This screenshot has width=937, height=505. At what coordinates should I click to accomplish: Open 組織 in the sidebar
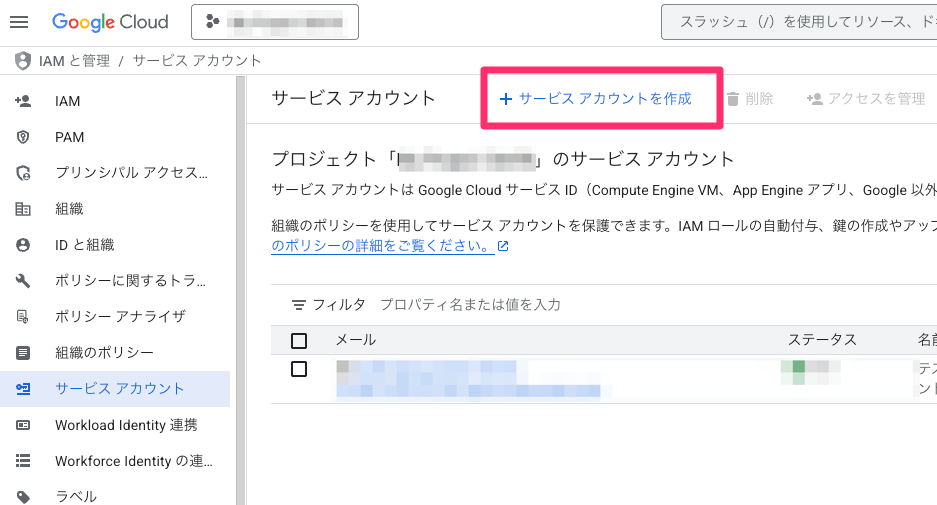[x=69, y=209]
